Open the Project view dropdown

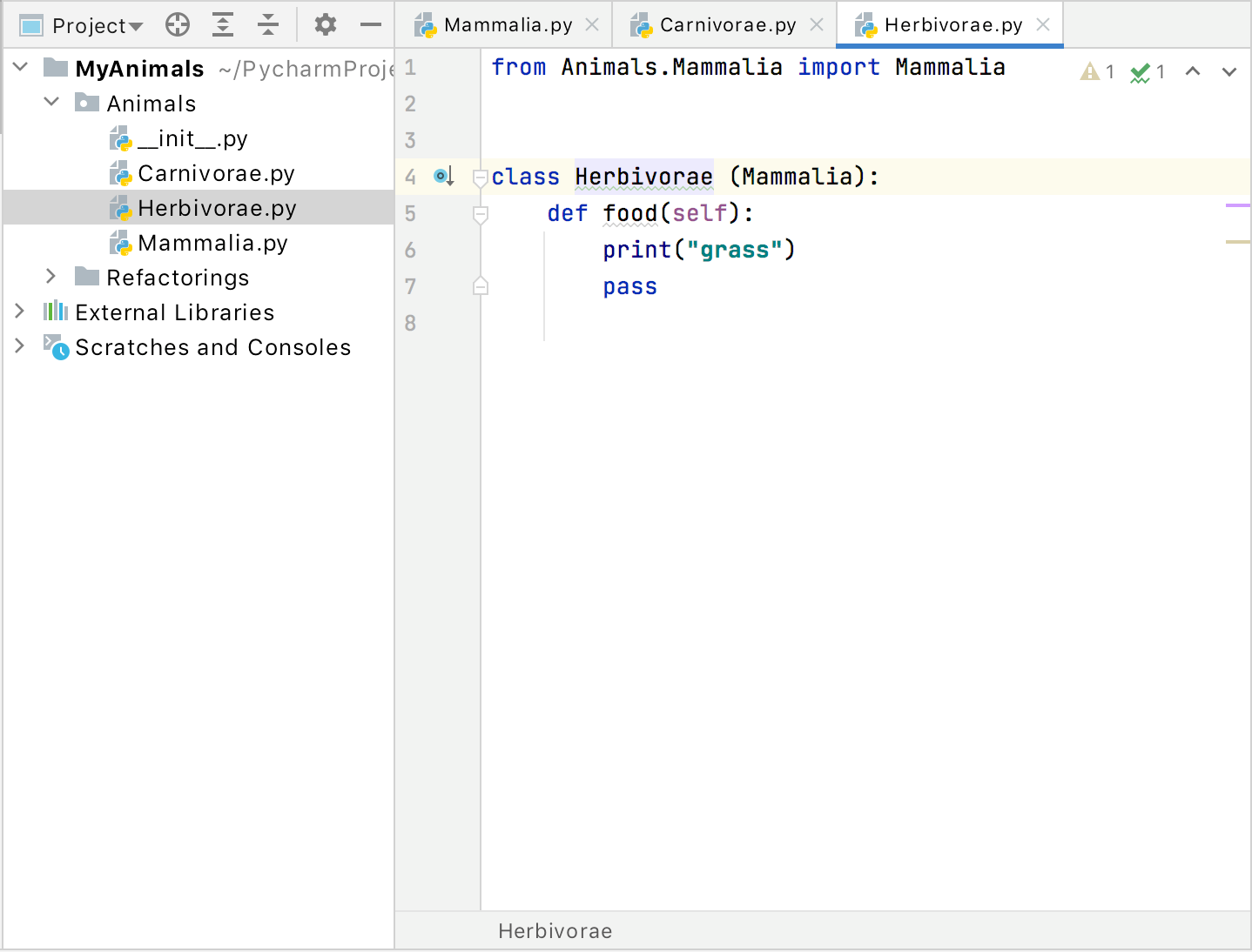(x=96, y=26)
